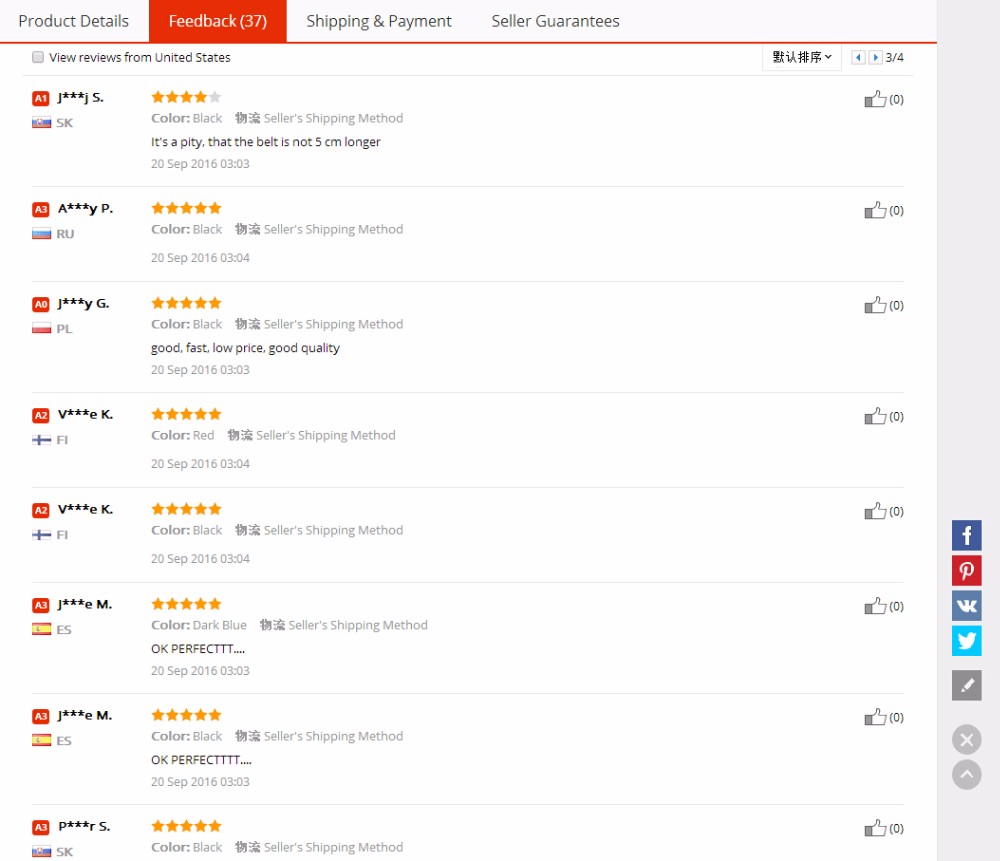Close the floating sidebar with X icon
The height and width of the screenshot is (861, 1000).
click(966, 740)
